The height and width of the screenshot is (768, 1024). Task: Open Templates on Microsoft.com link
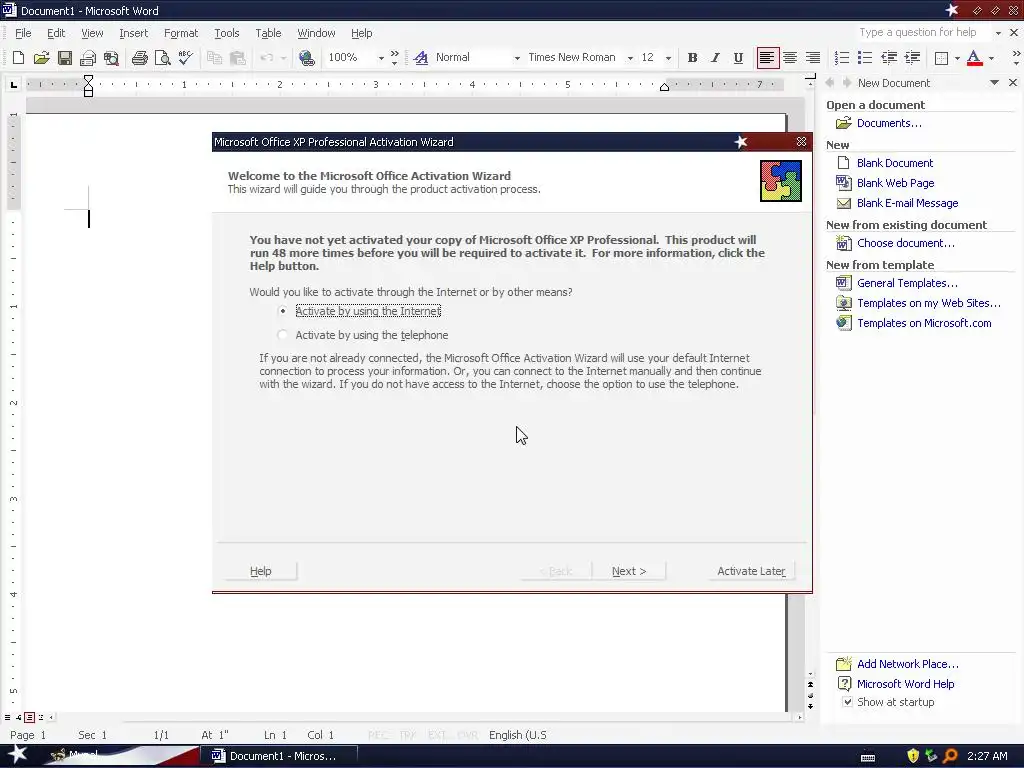[x=924, y=323]
